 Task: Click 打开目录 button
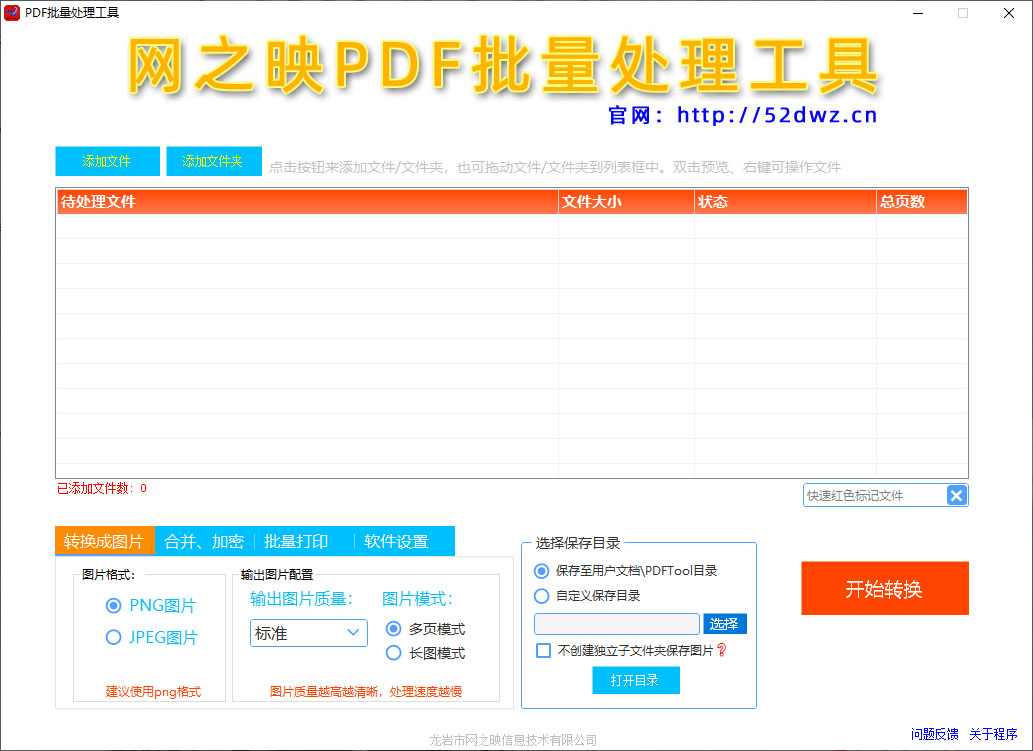[635, 680]
